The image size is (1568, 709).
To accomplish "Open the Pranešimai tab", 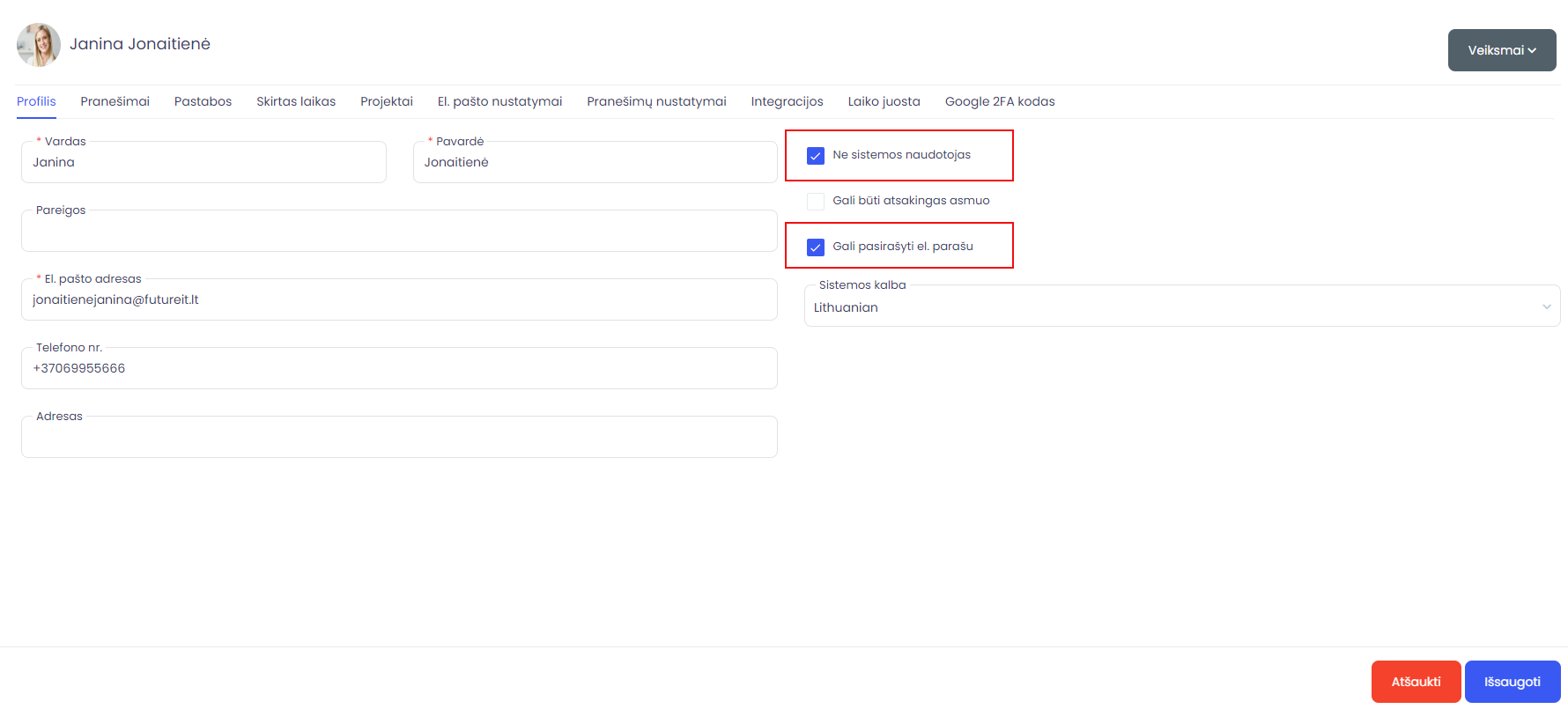I will (x=115, y=101).
